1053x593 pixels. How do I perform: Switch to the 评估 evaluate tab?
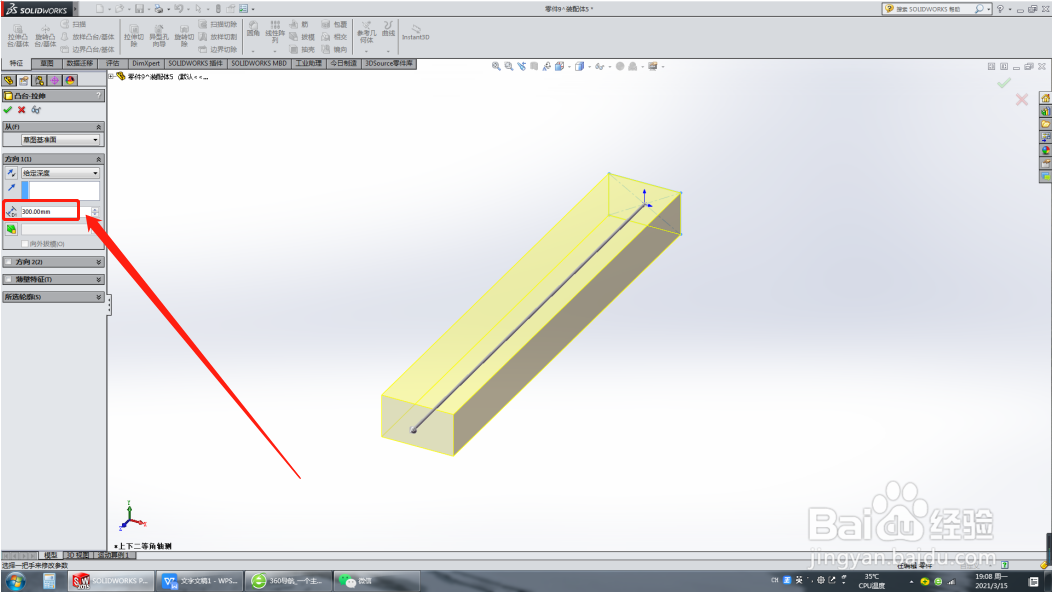tap(112, 63)
